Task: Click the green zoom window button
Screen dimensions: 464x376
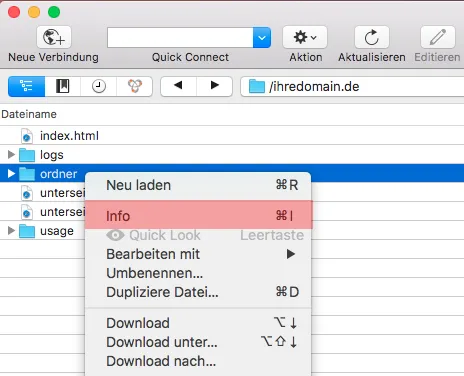Action: click(54, 12)
